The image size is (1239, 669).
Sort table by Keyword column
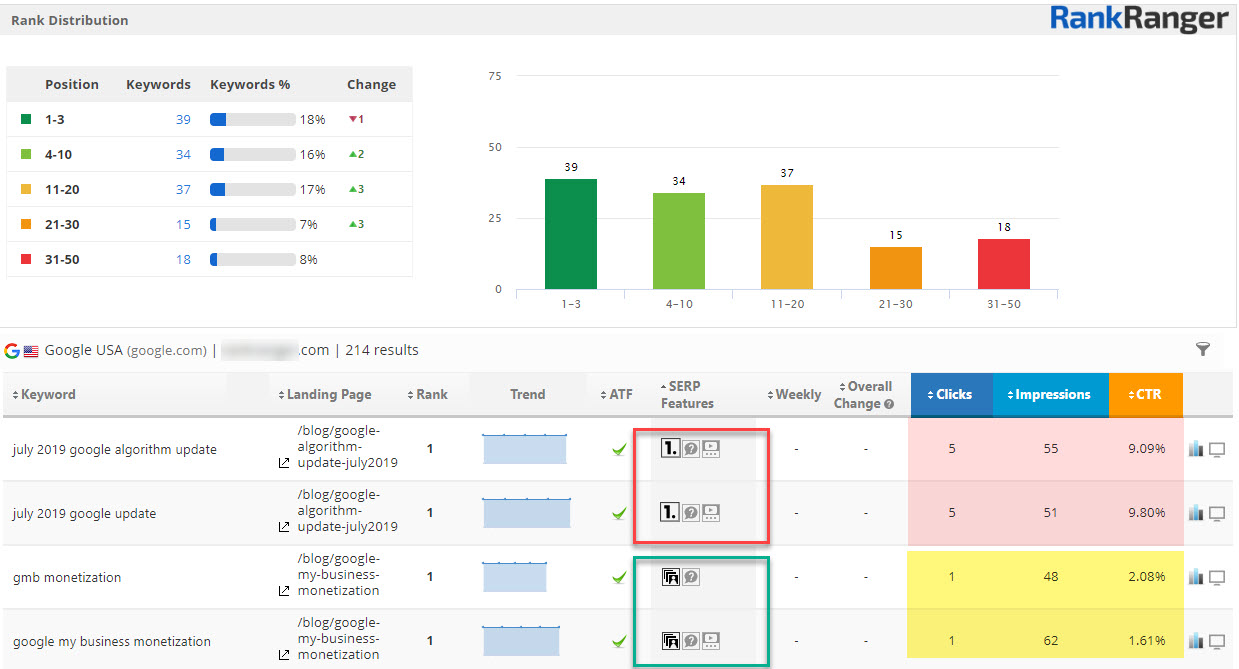click(x=44, y=394)
